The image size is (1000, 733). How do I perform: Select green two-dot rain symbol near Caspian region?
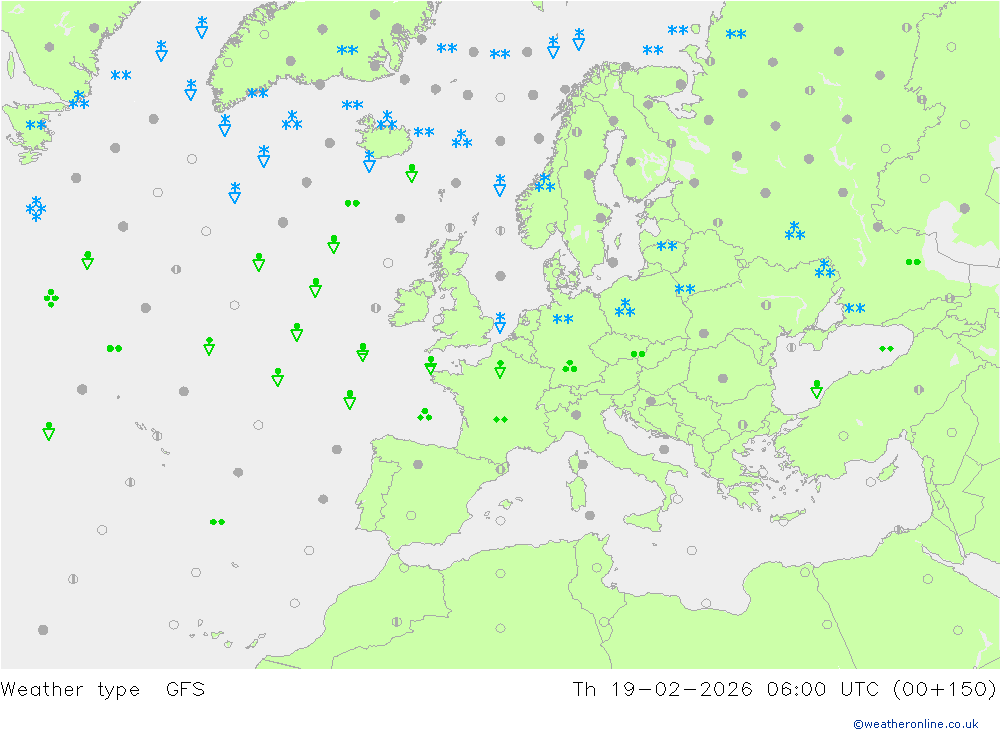point(913,262)
